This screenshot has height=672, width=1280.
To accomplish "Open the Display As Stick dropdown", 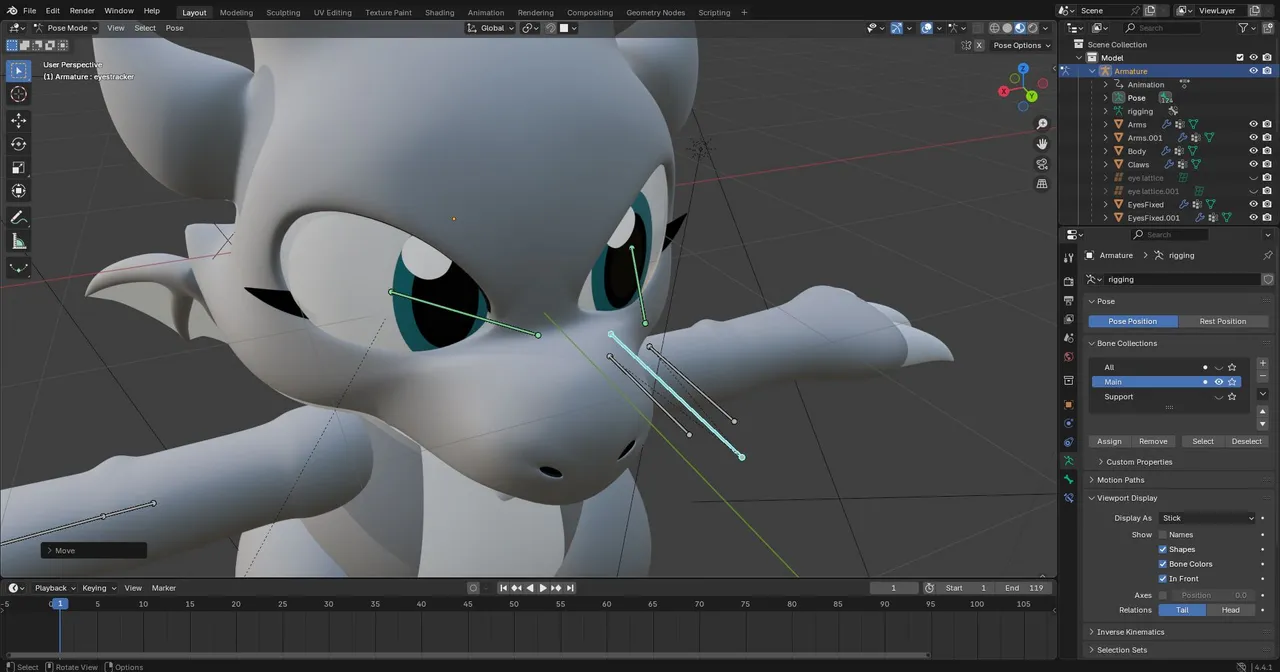I will 1207,518.
